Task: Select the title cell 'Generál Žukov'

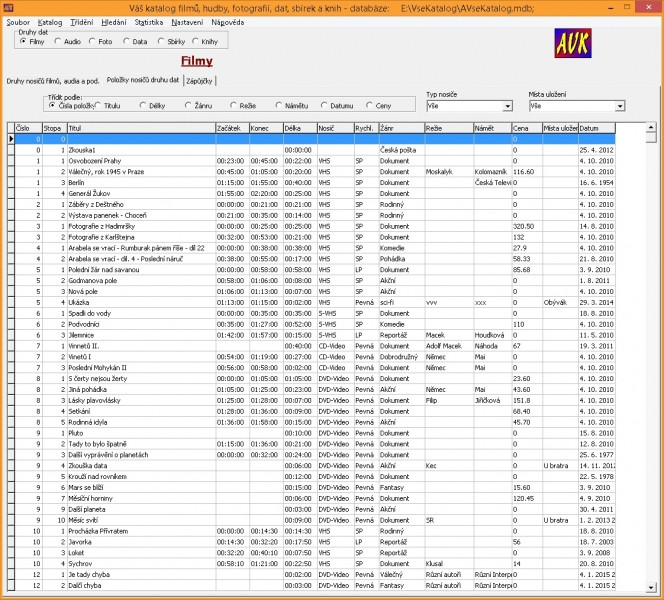Action: point(141,194)
